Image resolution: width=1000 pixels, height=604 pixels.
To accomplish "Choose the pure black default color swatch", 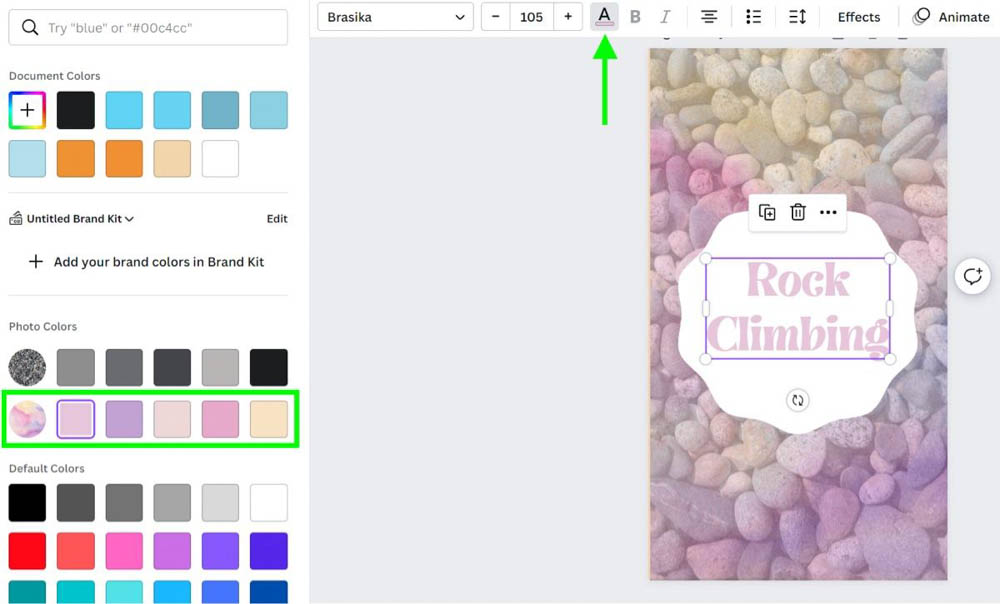I will 27,503.
